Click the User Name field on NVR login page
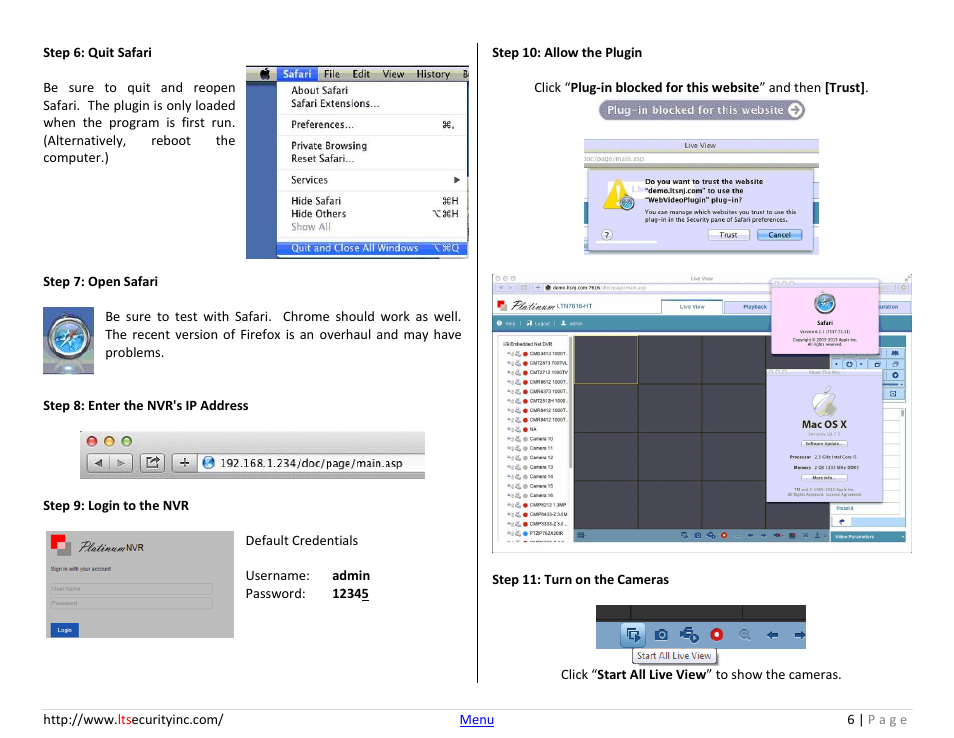954x738 pixels. [x=131, y=589]
